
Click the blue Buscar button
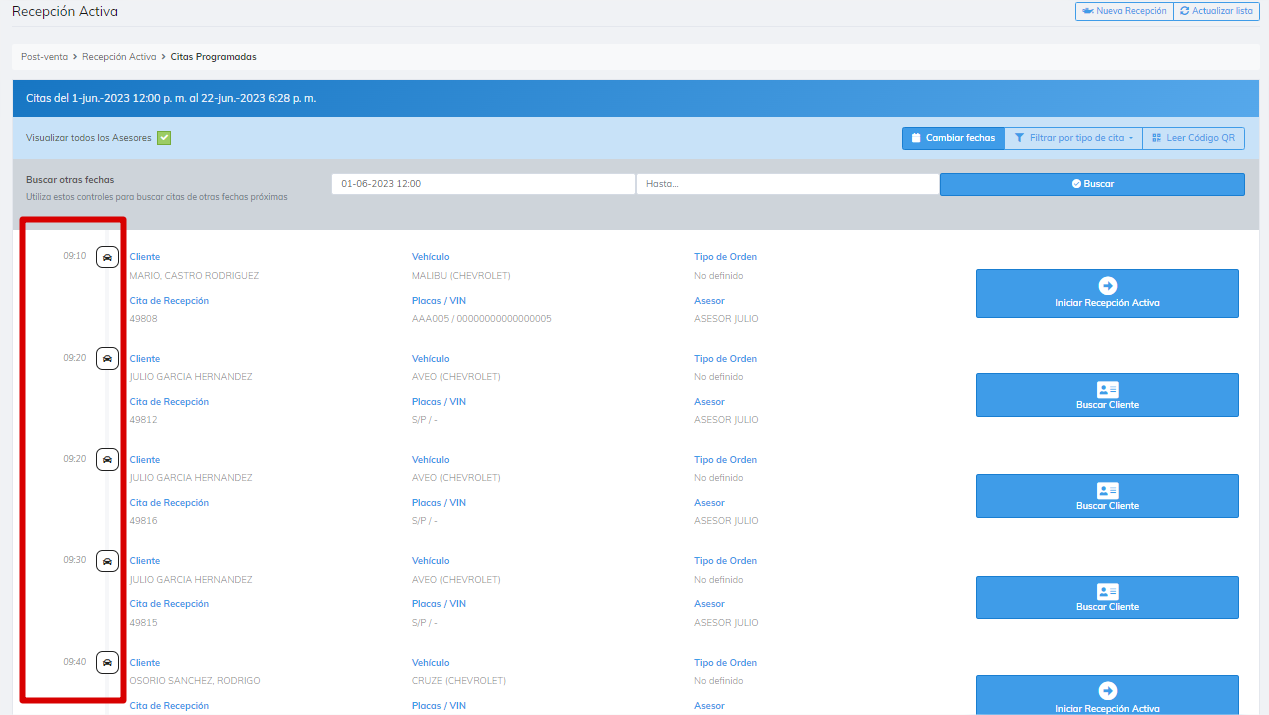tap(1092, 184)
